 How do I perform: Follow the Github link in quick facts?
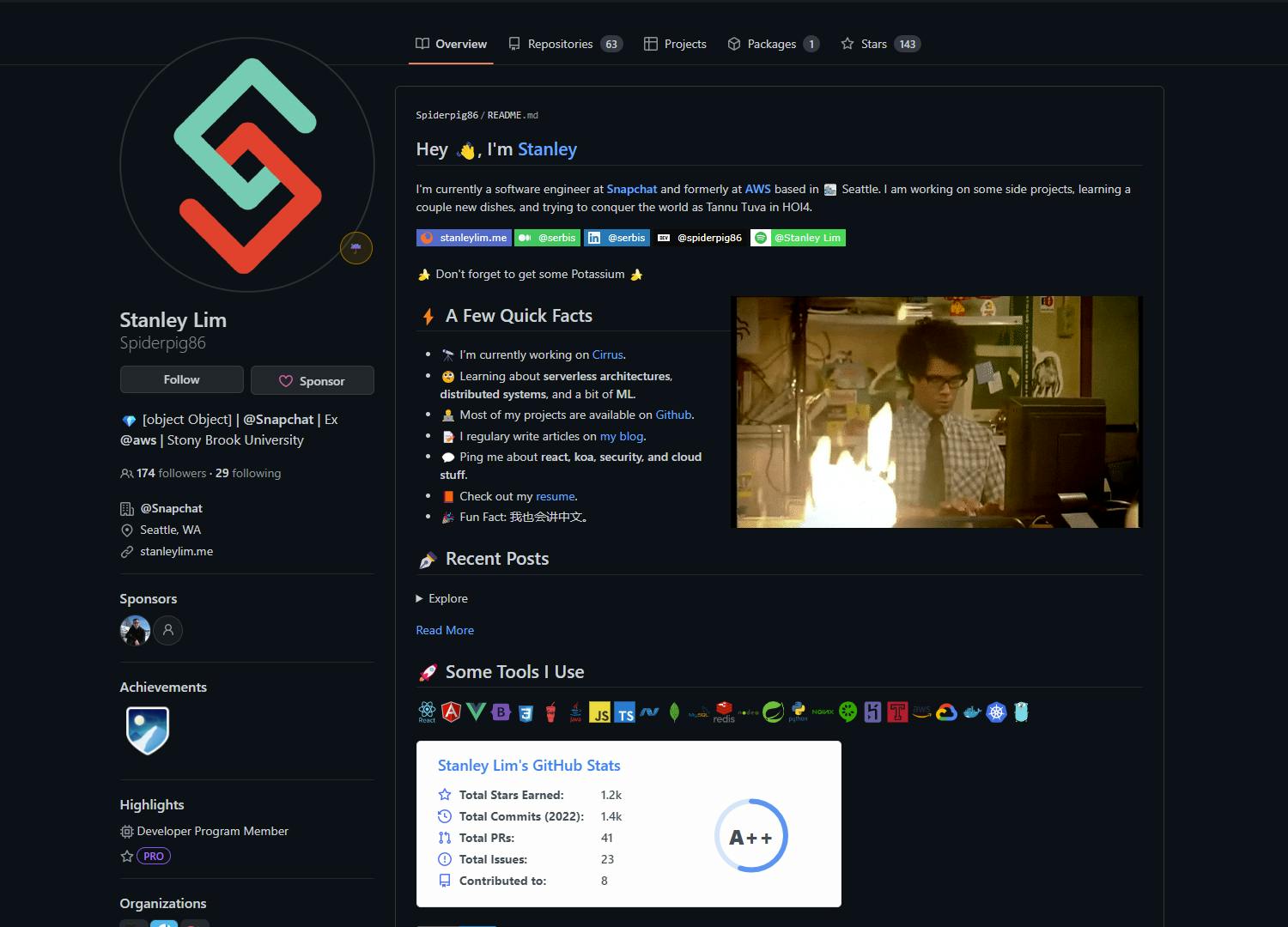point(673,415)
